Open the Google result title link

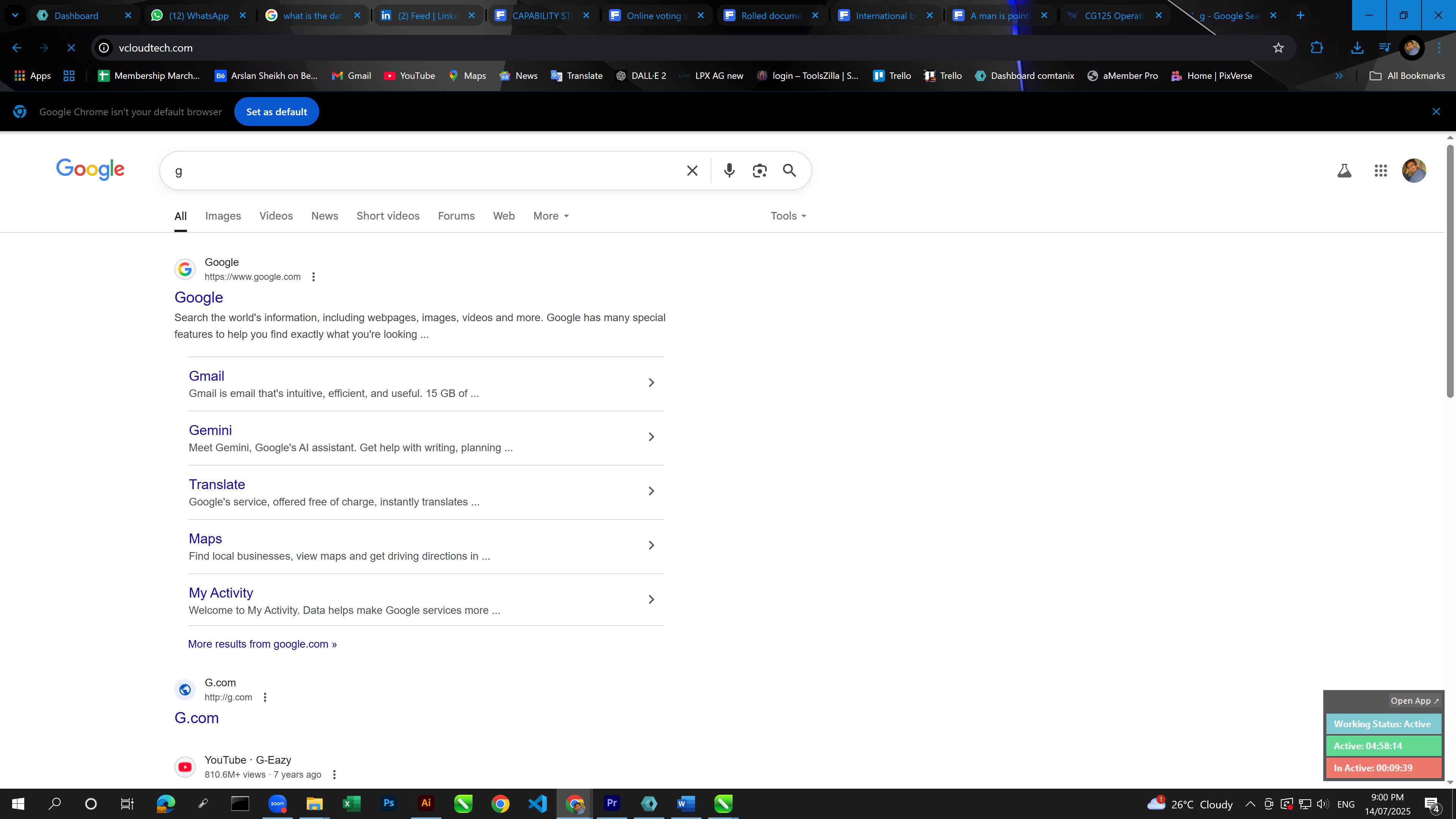click(x=198, y=297)
